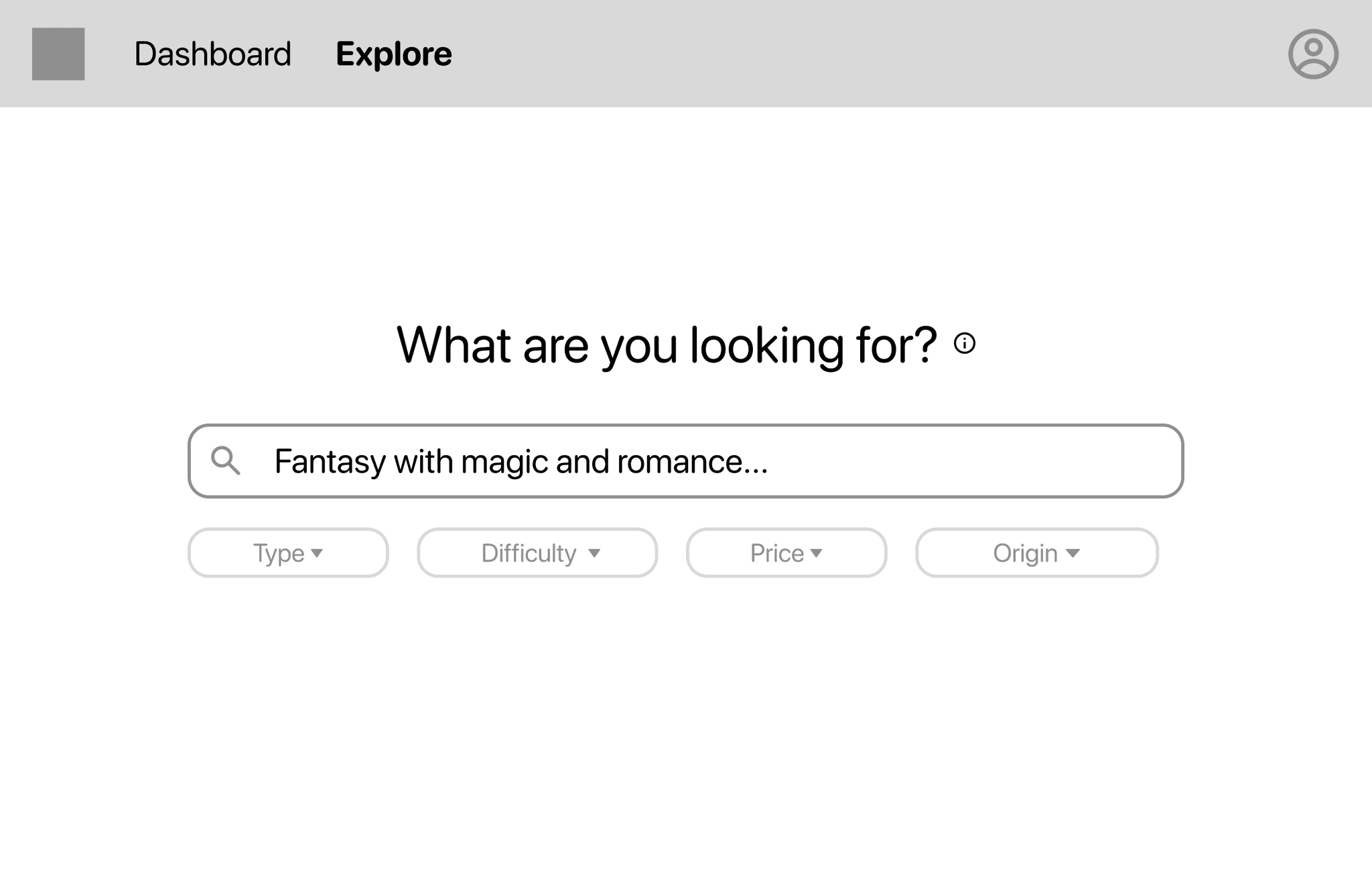This screenshot has height=892, width=1372.
Task: Click the Difficulty filter's down arrow
Action: 594,554
